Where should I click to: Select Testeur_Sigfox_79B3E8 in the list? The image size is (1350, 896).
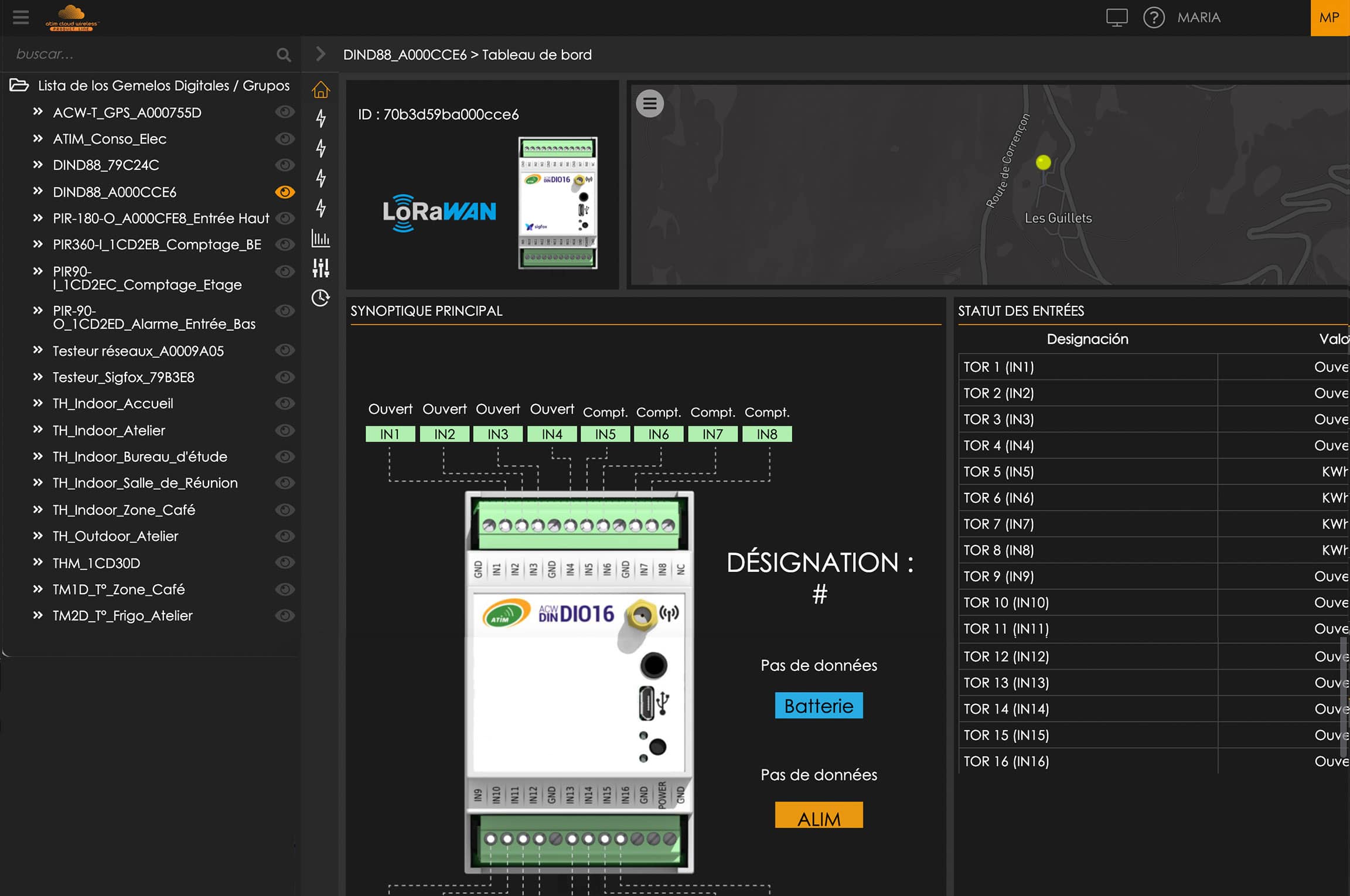coord(124,377)
